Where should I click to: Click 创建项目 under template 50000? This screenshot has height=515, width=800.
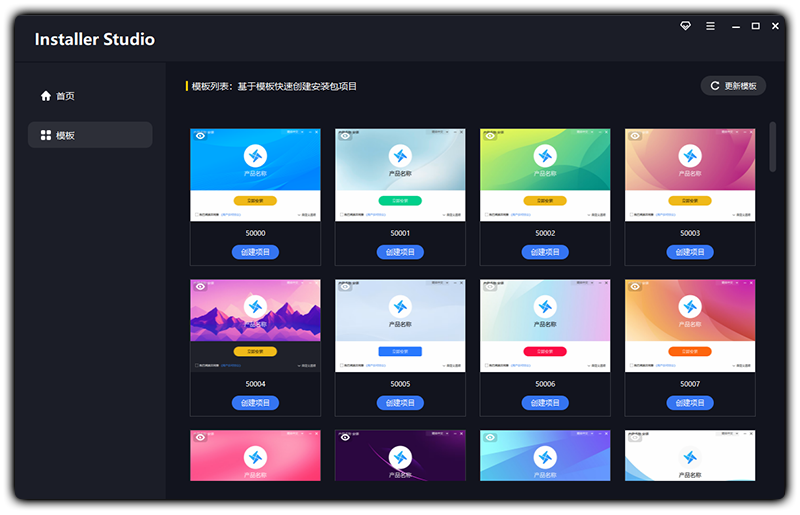(255, 252)
